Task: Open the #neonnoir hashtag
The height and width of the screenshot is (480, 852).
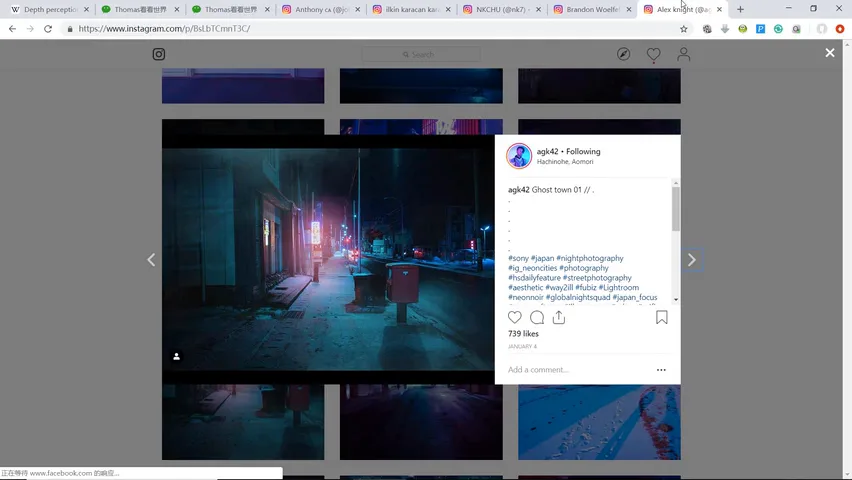Action: tap(525, 297)
